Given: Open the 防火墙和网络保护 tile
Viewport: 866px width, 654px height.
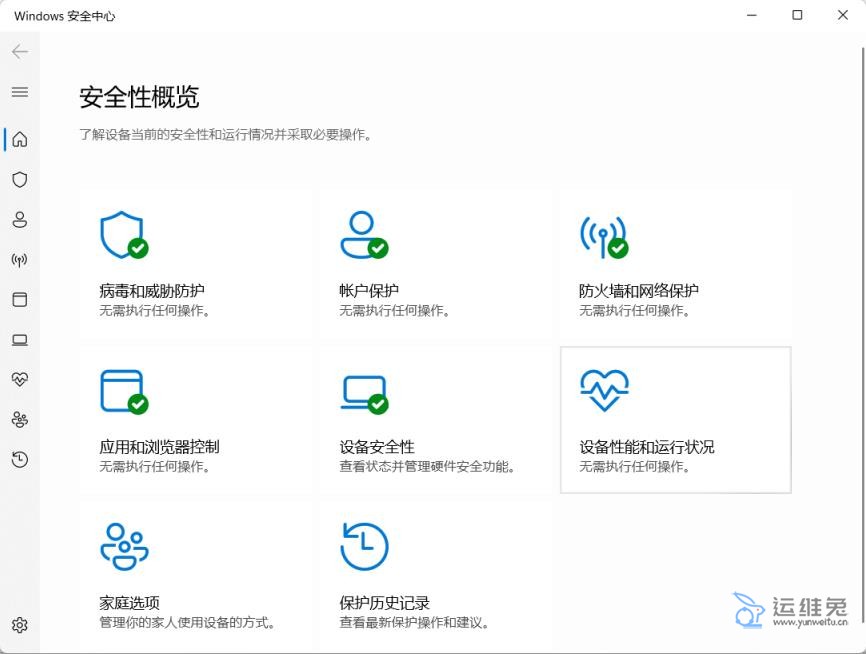Looking at the screenshot, I should coord(675,264).
